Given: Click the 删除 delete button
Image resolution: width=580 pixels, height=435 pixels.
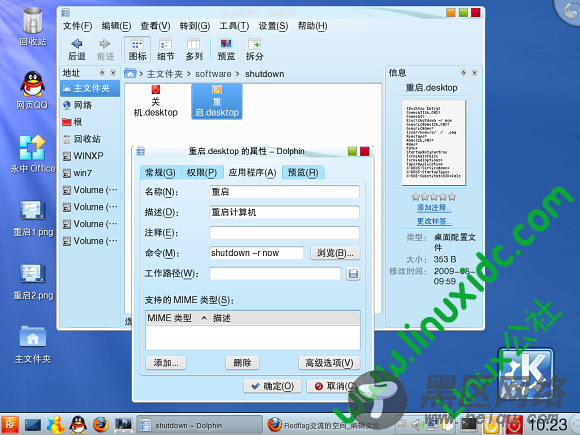Looking at the screenshot, I should [x=242, y=363].
